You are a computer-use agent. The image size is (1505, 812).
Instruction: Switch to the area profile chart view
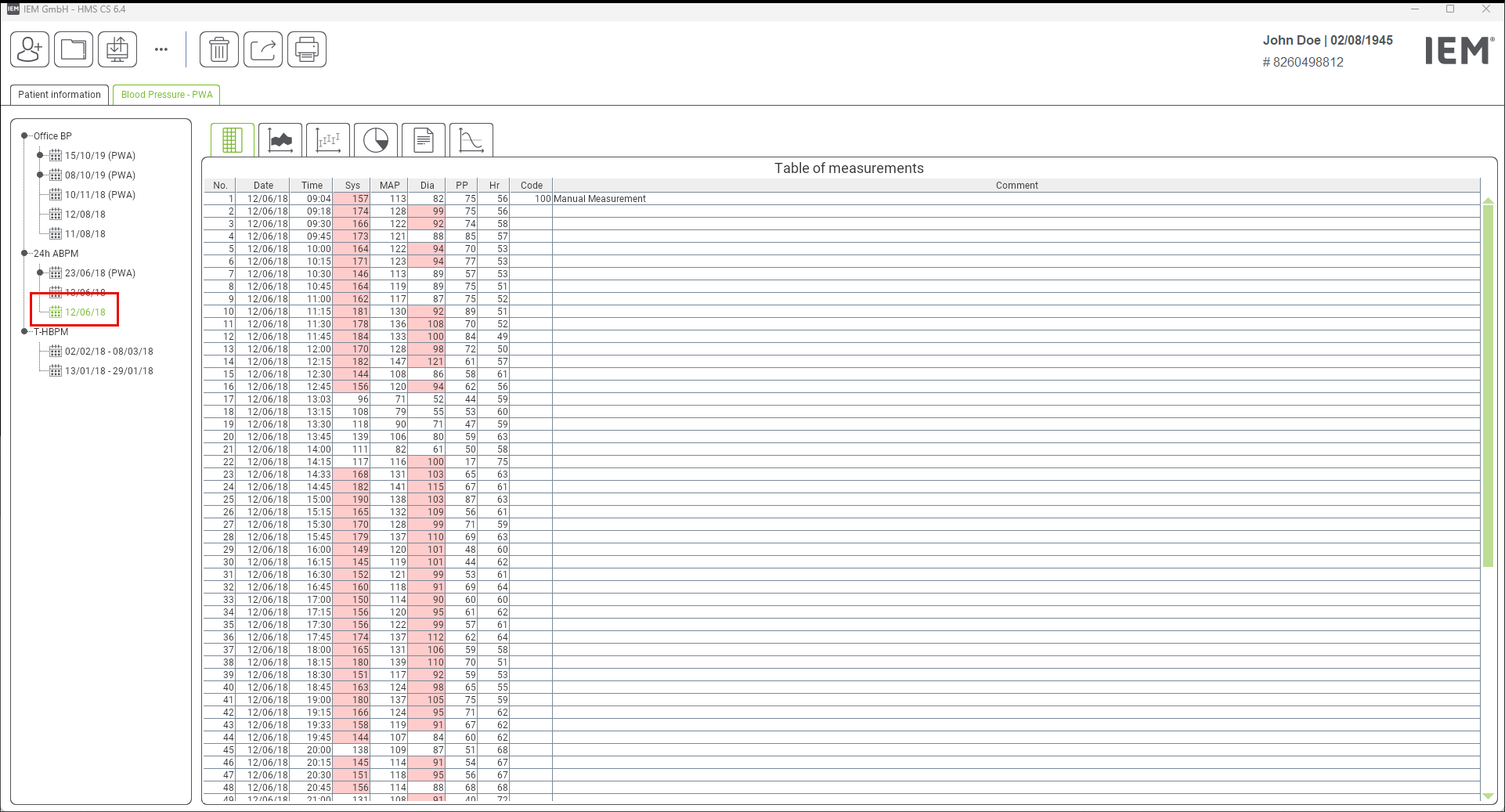[x=280, y=140]
